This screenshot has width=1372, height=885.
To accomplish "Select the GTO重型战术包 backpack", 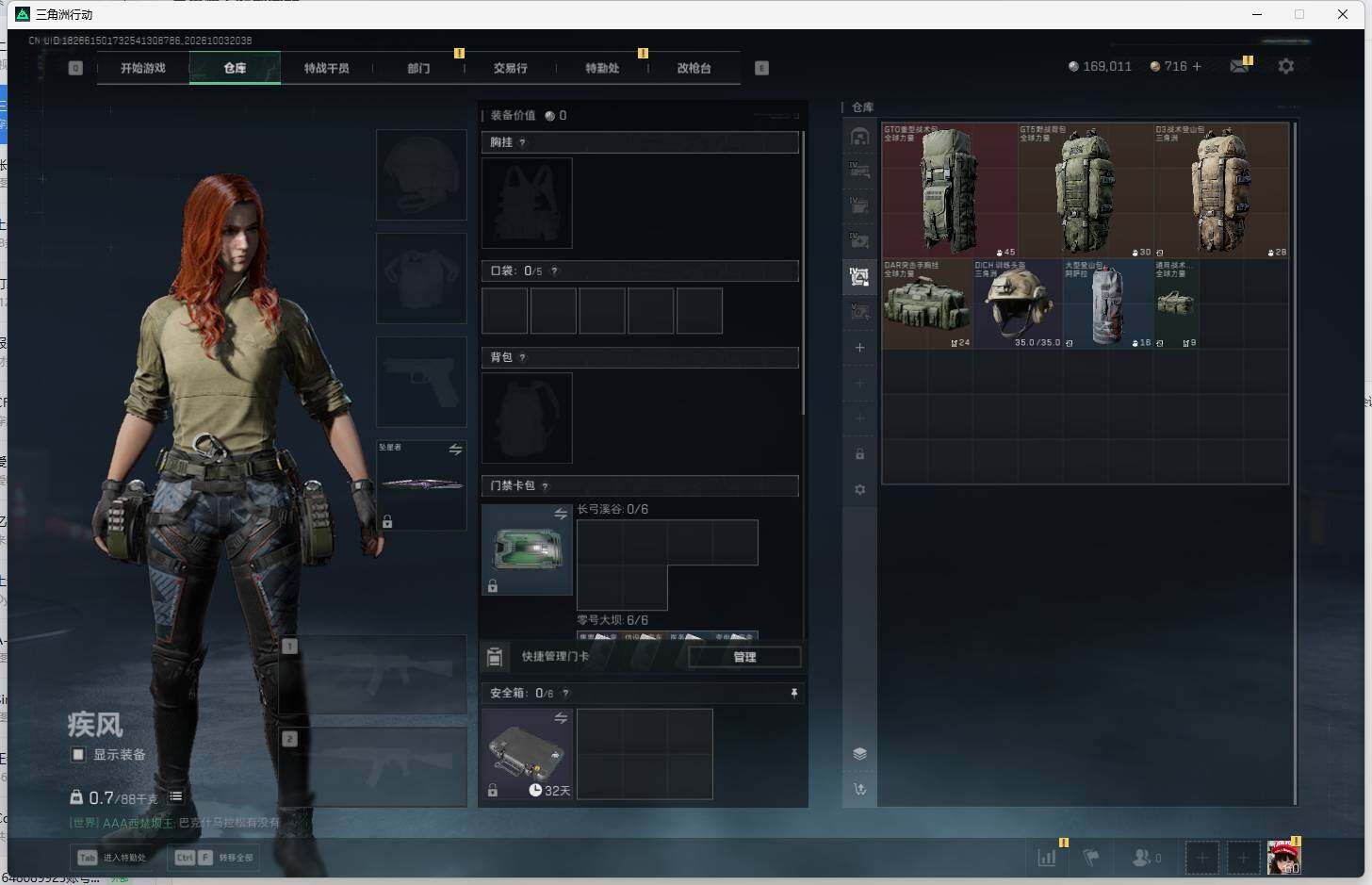I will click(x=950, y=190).
